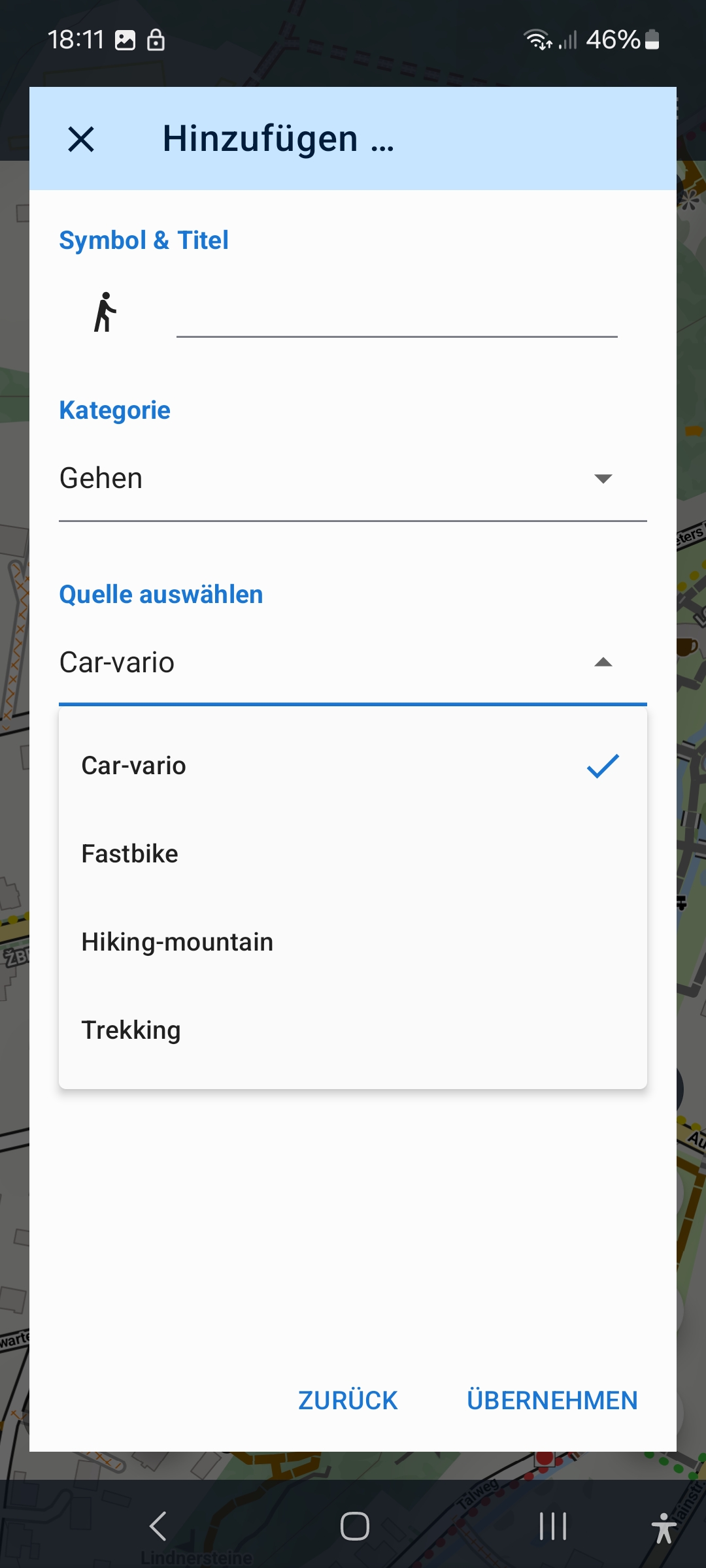Collapse the Car-vario source dropdown
Screen dimensions: 706x1568
(x=603, y=662)
